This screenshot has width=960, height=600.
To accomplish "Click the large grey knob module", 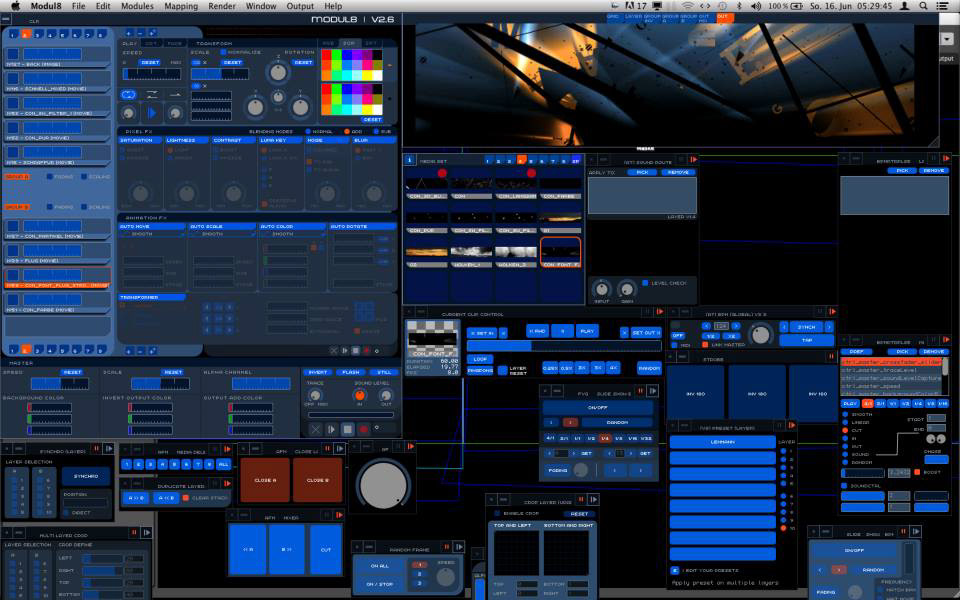I will (384, 485).
